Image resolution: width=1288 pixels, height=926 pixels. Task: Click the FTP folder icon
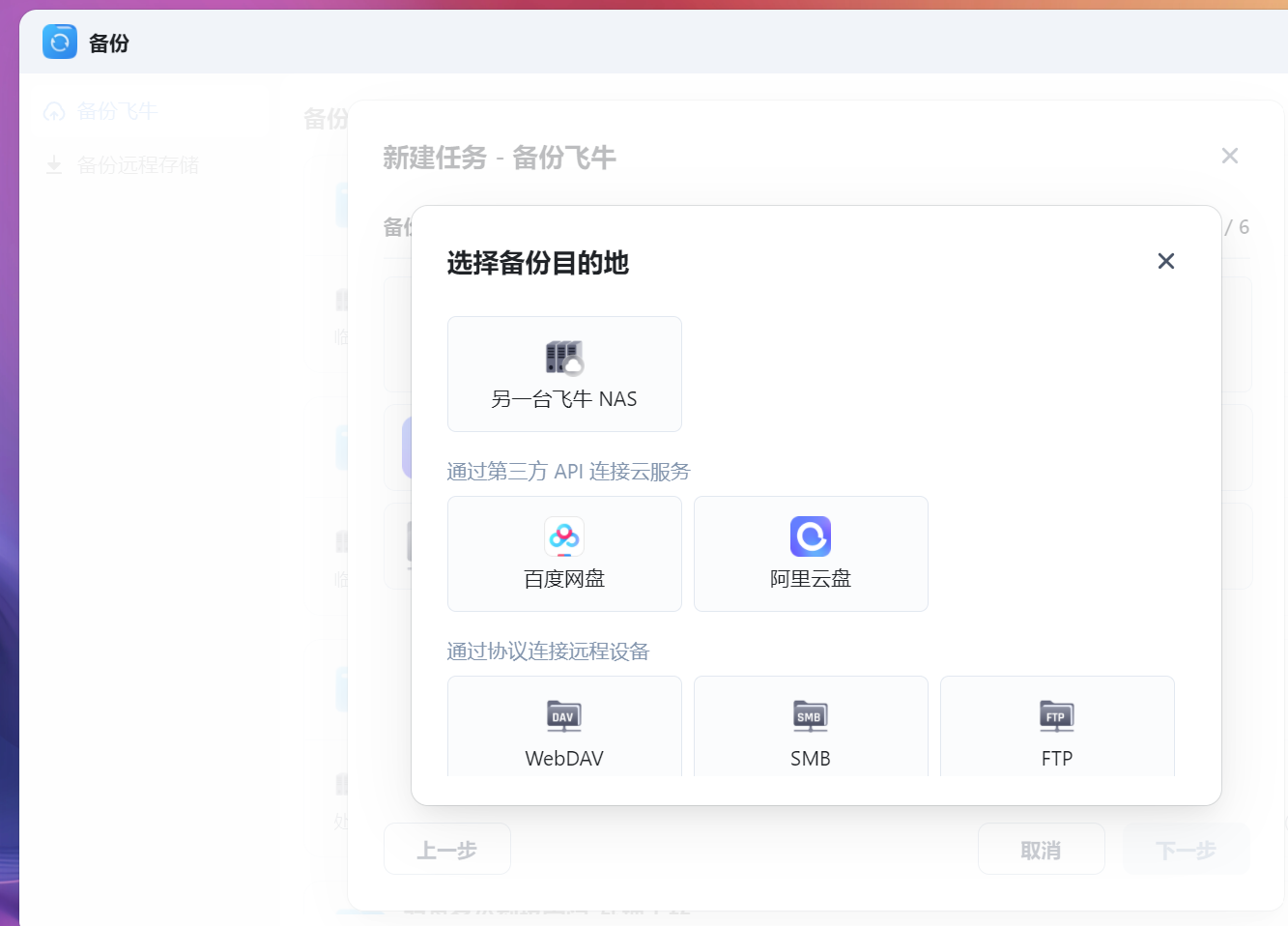pyautogui.click(x=1057, y=716)
